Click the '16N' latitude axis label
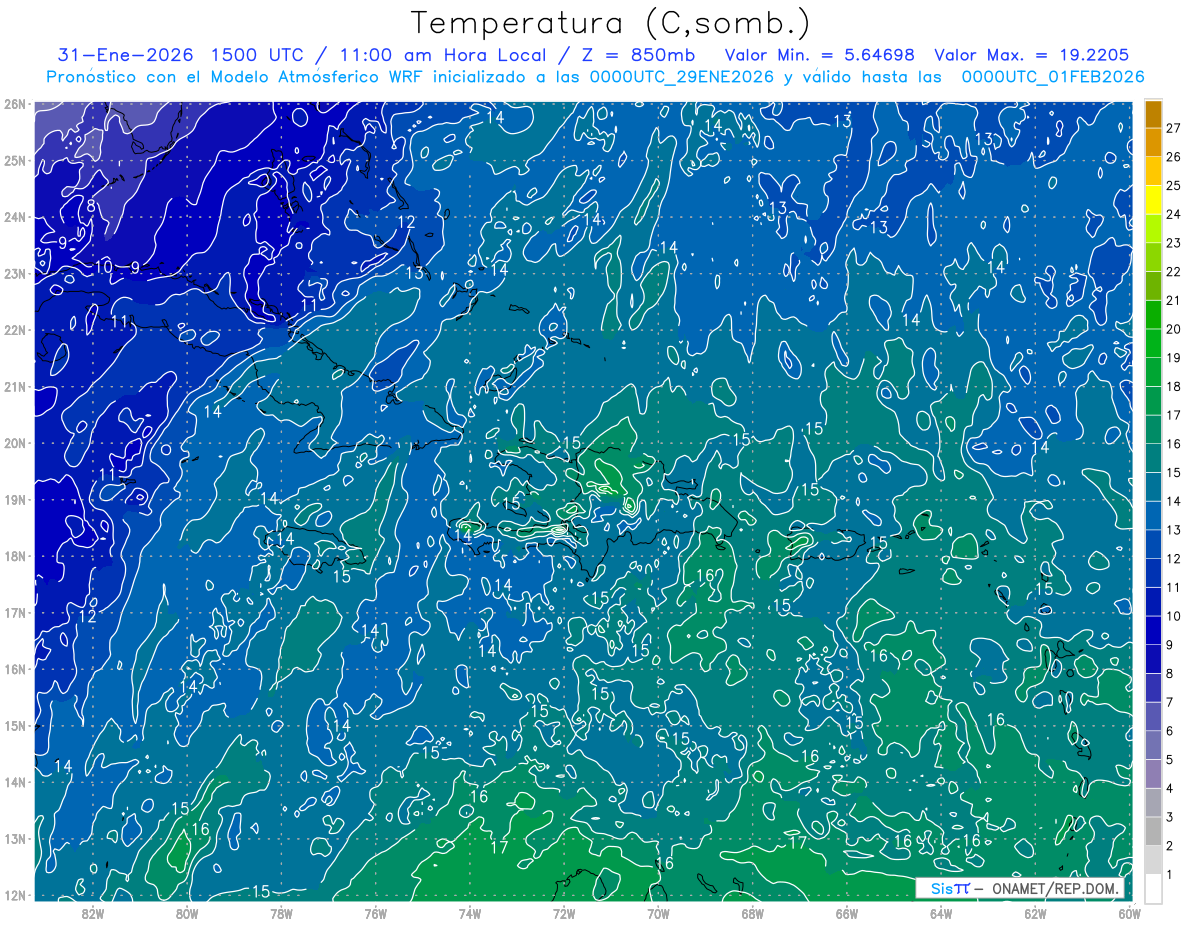The width and height of the screenshot is (1200, 927). [x=15, y=669]
